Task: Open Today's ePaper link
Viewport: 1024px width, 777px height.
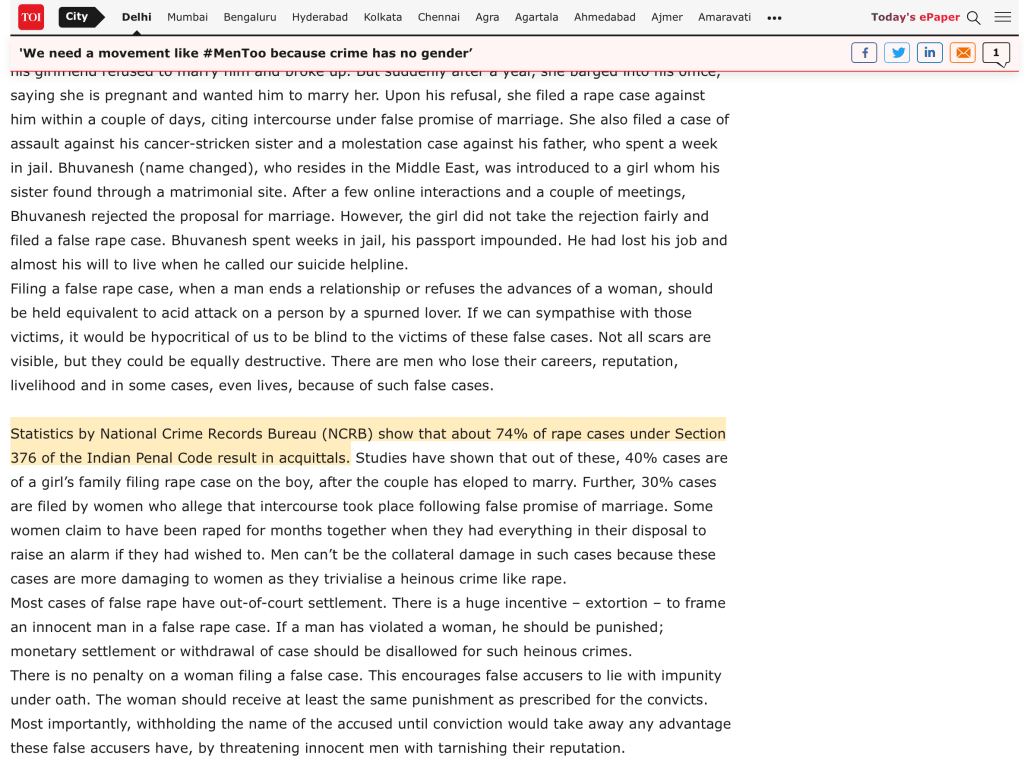Action: point(915,17)
